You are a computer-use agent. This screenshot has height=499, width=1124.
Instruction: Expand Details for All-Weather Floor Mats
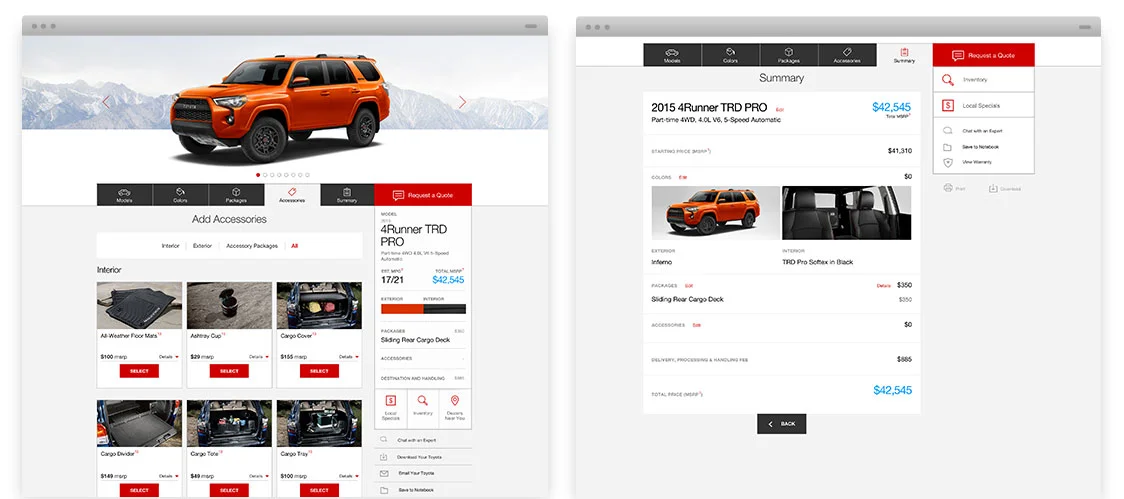pos(169,356)
